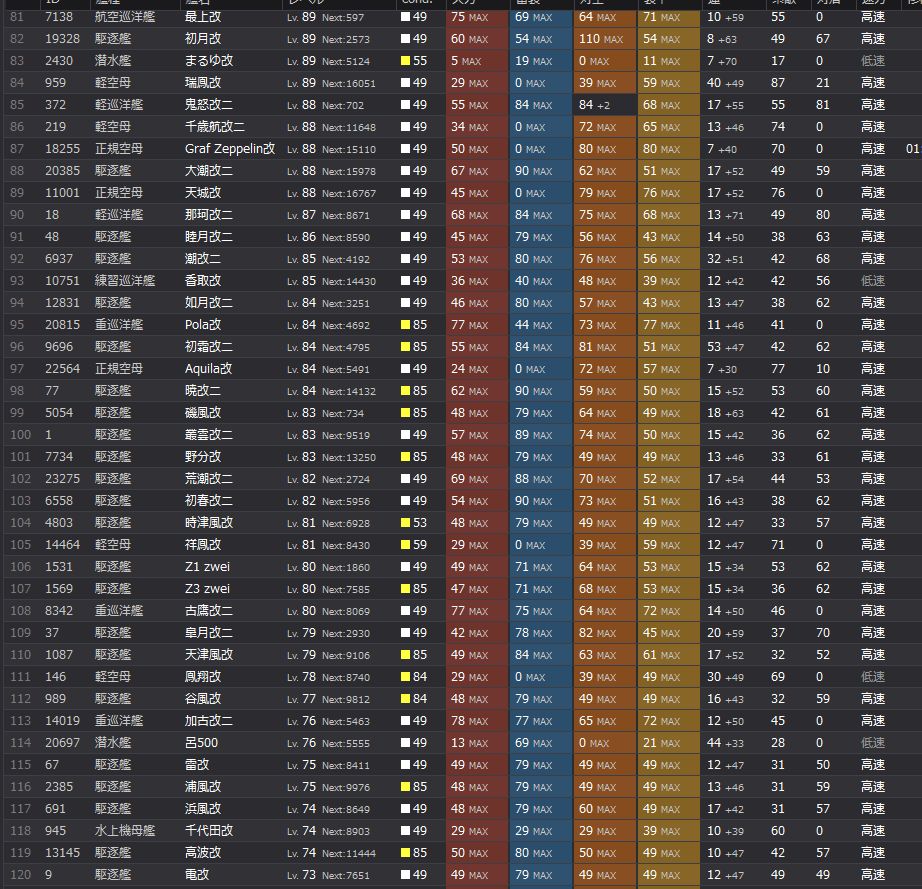
Task: Click 天城改 carrier name cell
Action: tap(203, 193)
